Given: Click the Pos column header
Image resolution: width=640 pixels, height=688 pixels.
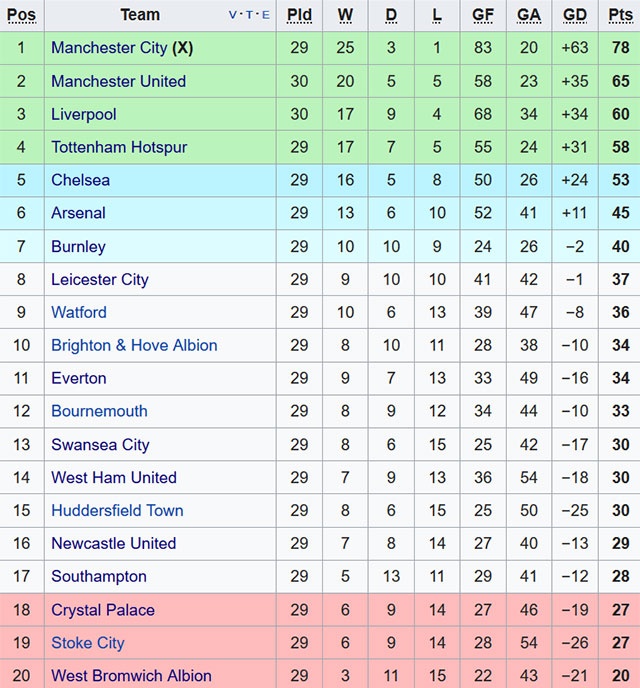Looking at the screenshot, I should pyautogui.click(x=21, y=15).
